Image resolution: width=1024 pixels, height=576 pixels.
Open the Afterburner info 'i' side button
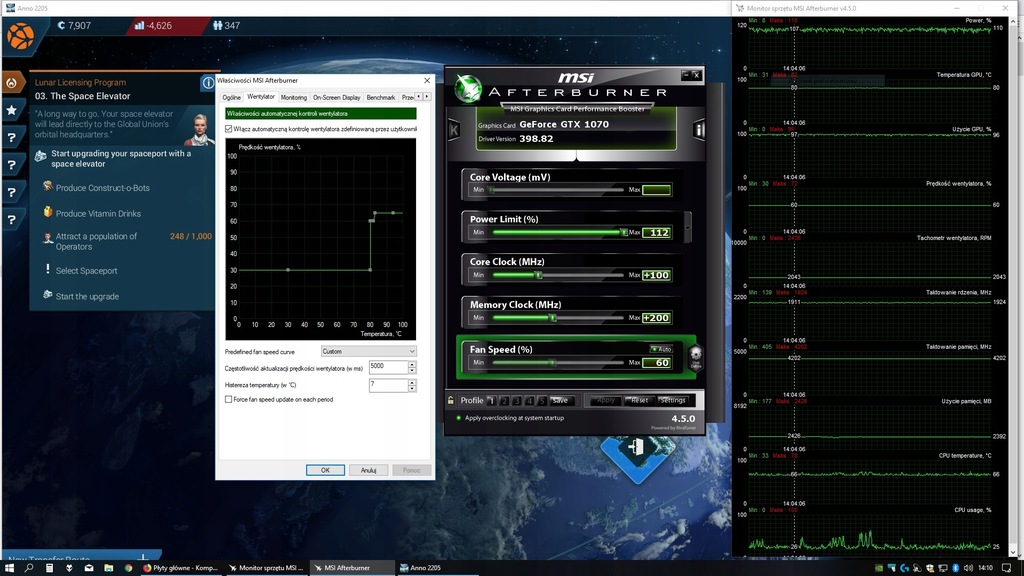click(x=698, y=130)
